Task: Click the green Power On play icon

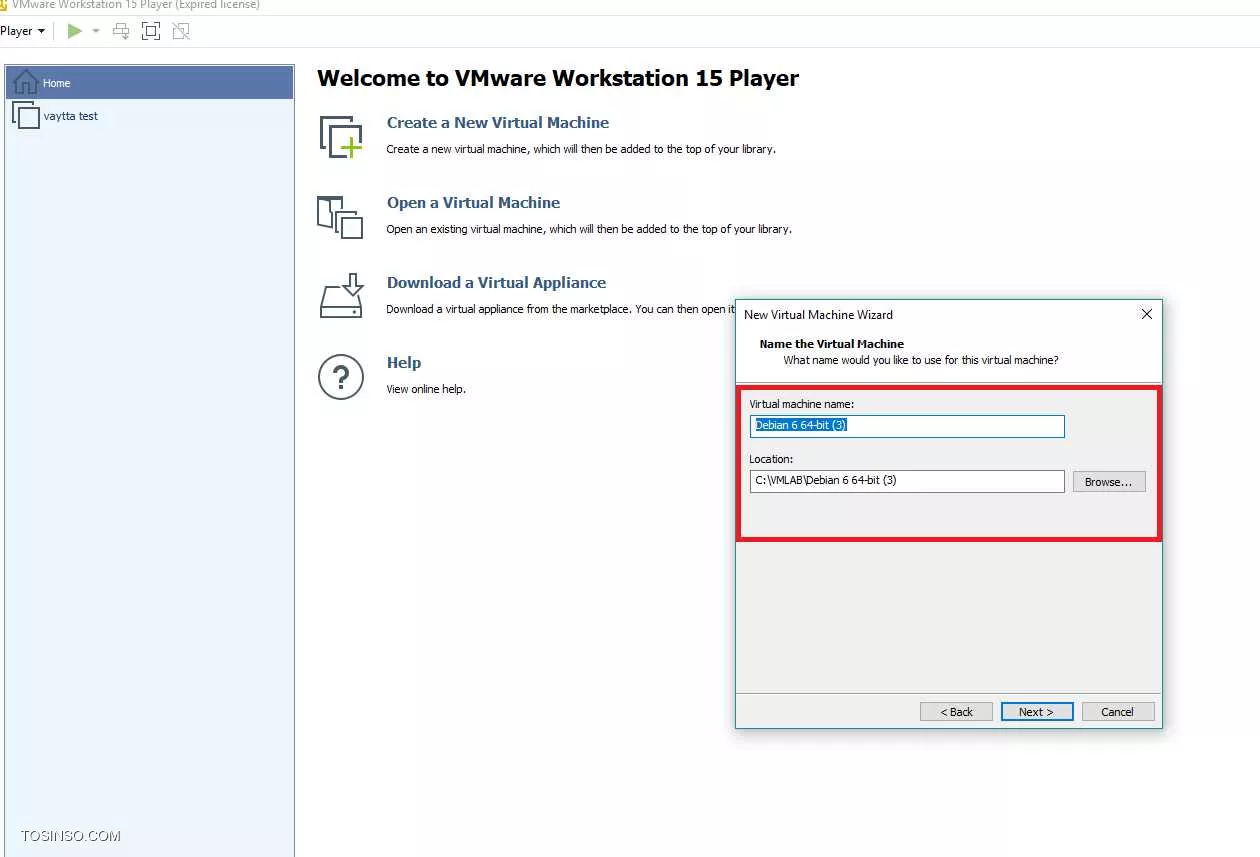Action: pos(74,31)
